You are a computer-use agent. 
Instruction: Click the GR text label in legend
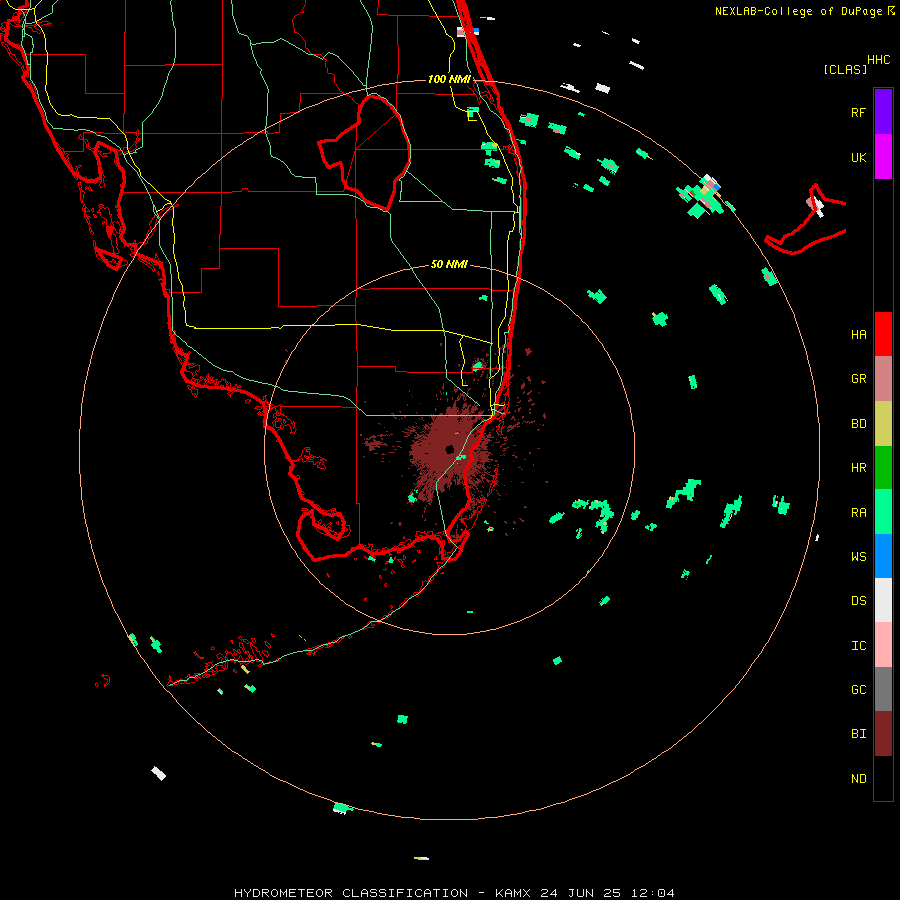coord(858,379)
